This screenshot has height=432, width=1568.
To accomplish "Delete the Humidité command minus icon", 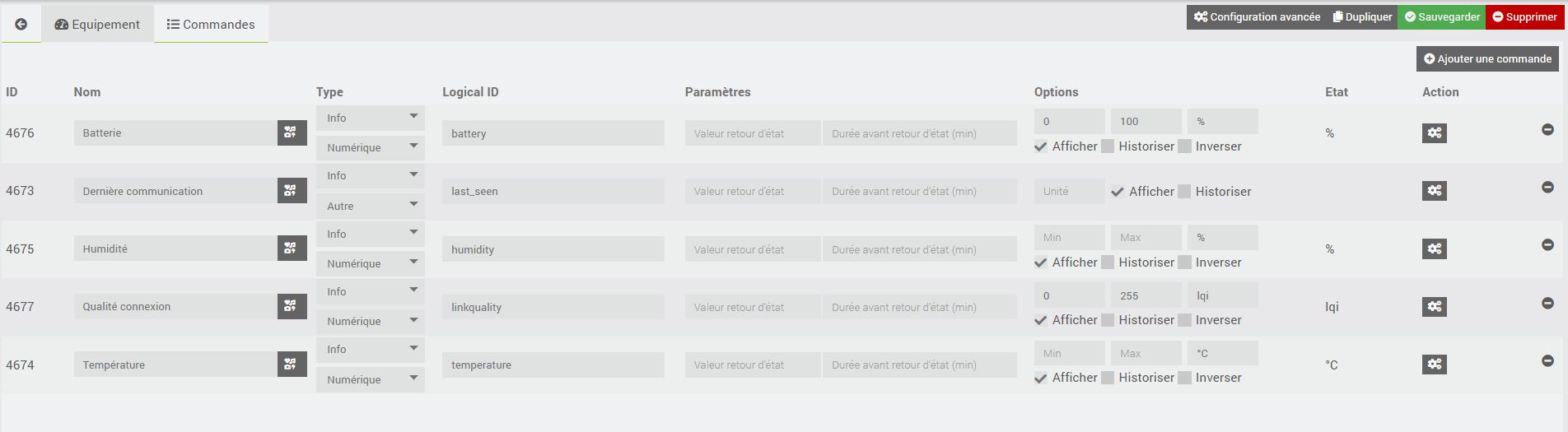I will point(1547,245).
